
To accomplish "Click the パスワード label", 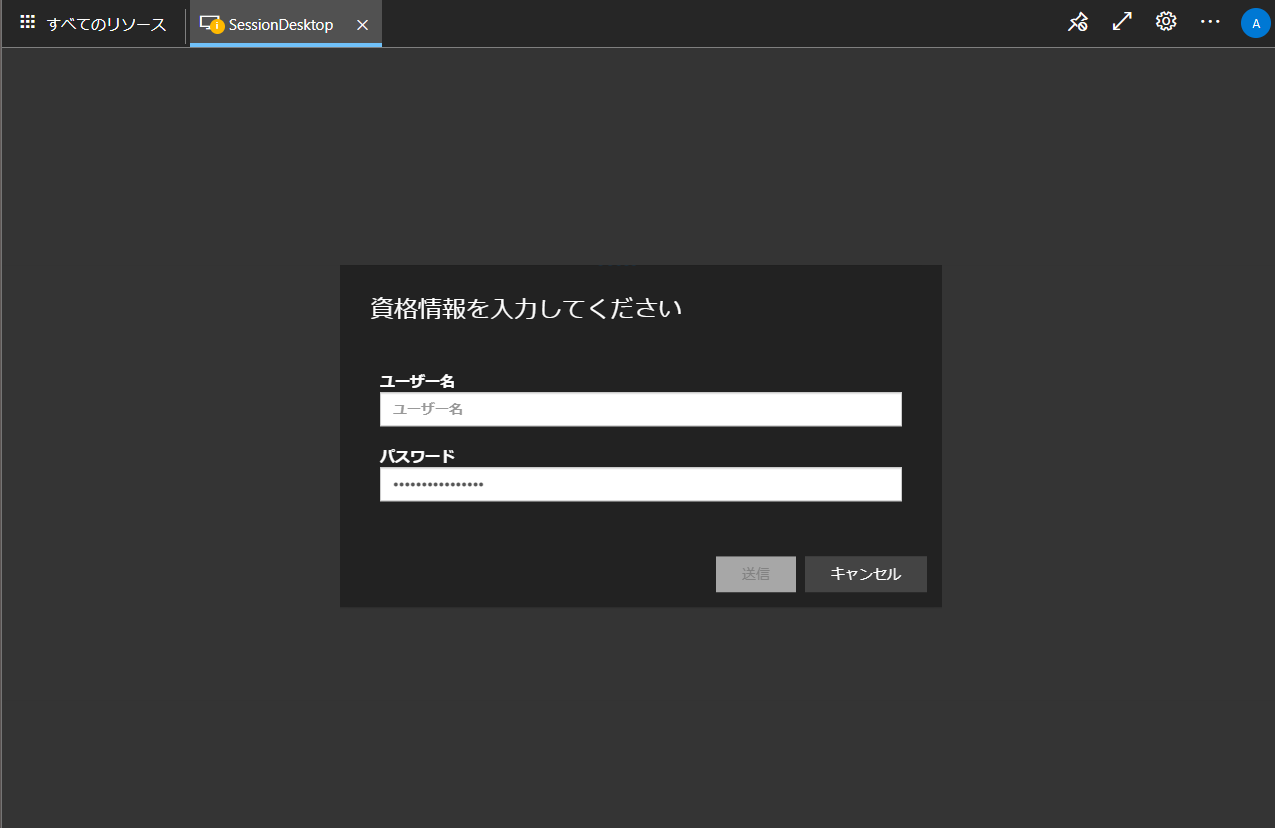I will click(x=417, y=456).
